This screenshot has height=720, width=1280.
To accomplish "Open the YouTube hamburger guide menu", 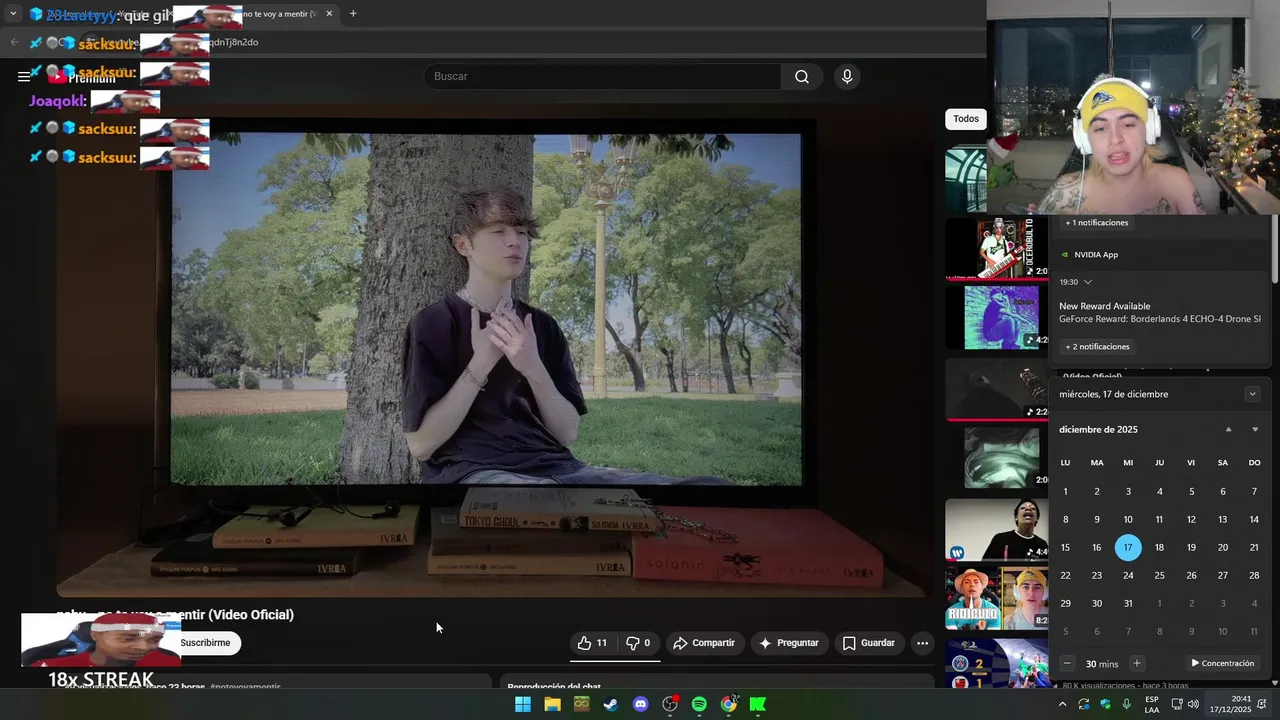I will (23, 77).
